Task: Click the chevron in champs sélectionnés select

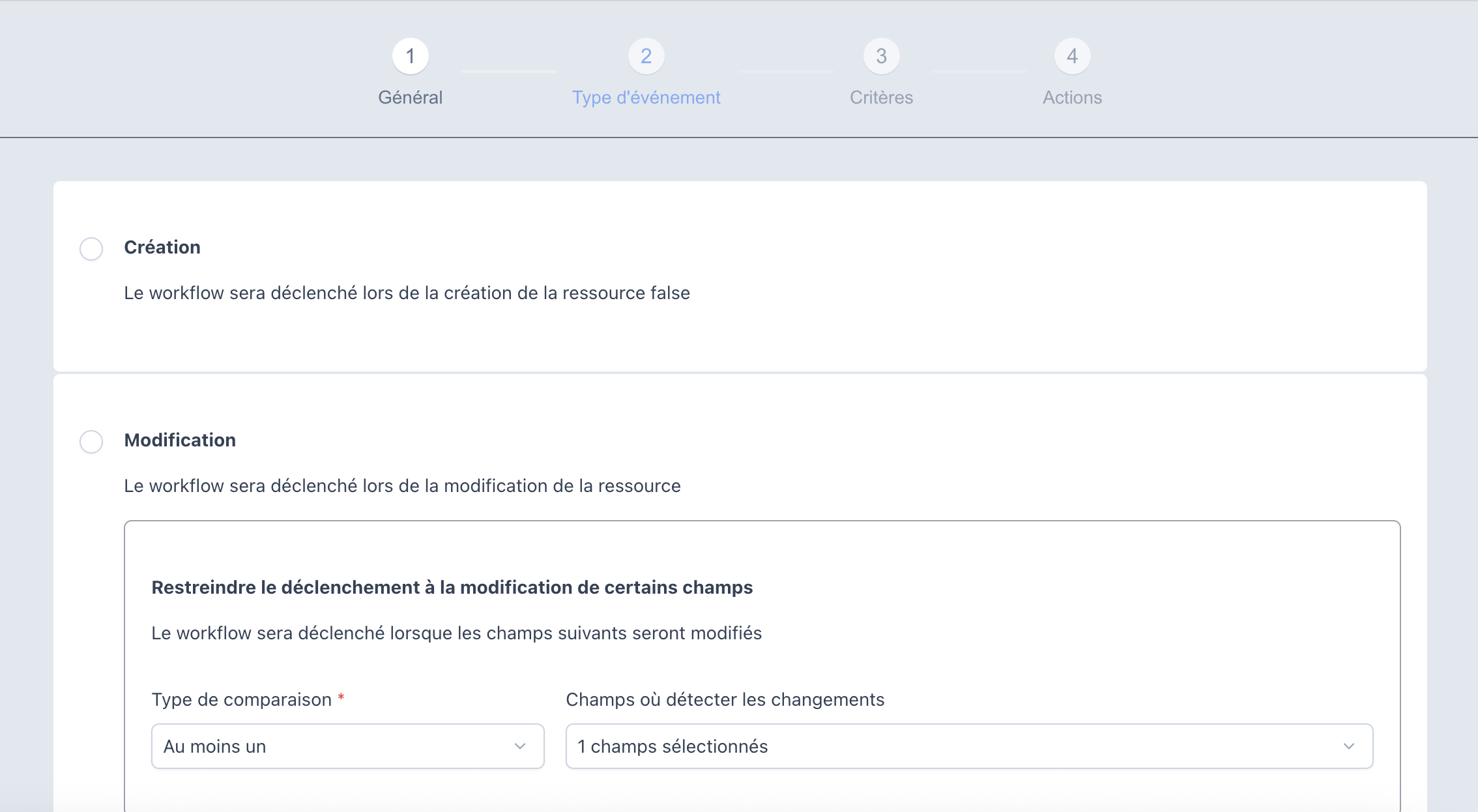Action: point(1349,746)
